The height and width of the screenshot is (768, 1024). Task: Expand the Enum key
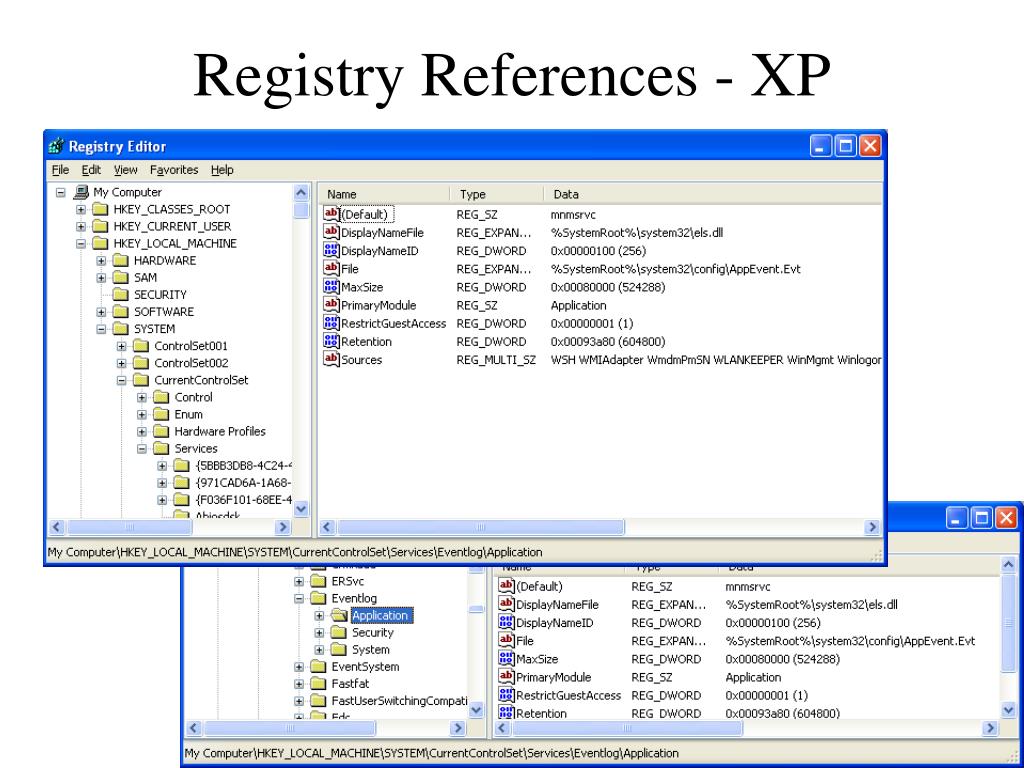click(x=142, y=415)
